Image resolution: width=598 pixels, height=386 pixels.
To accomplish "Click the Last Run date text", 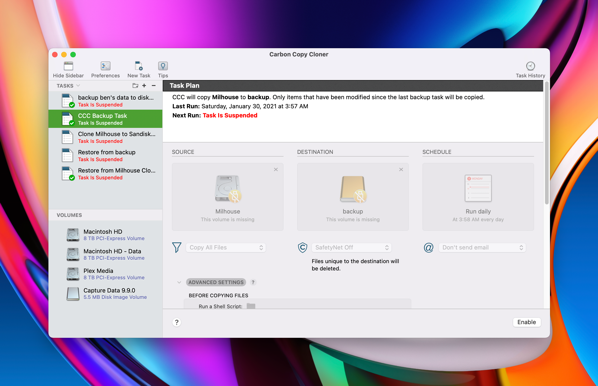I will 255,106.
